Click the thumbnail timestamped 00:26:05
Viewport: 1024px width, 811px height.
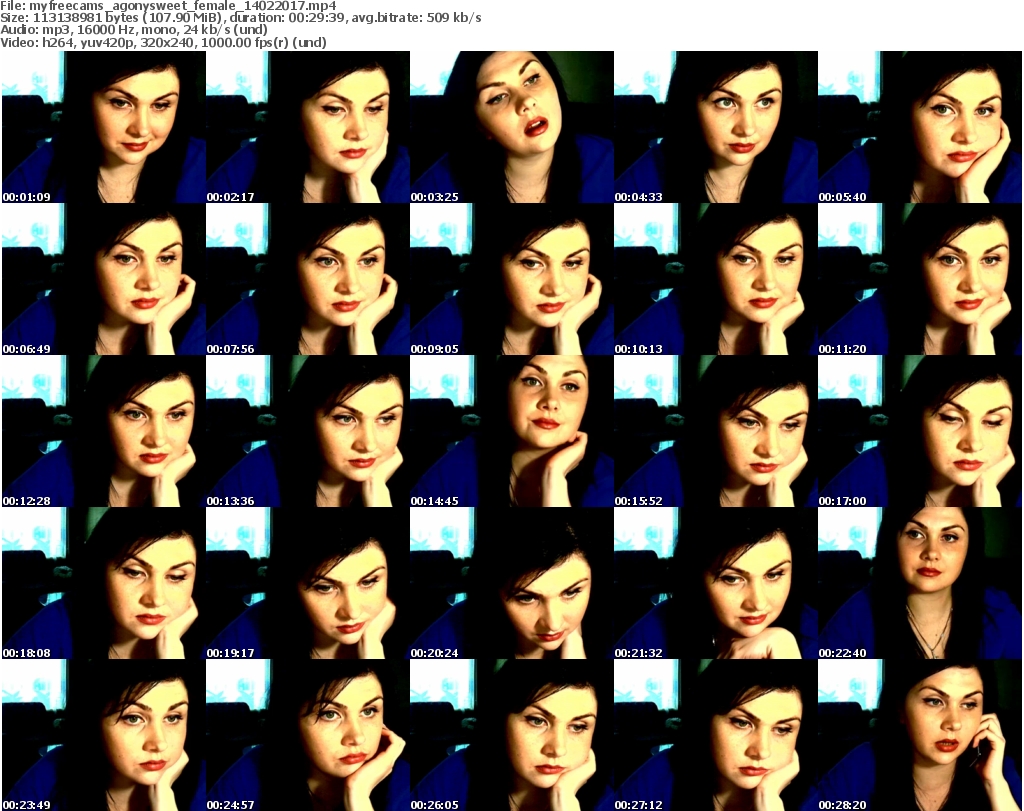512,735
